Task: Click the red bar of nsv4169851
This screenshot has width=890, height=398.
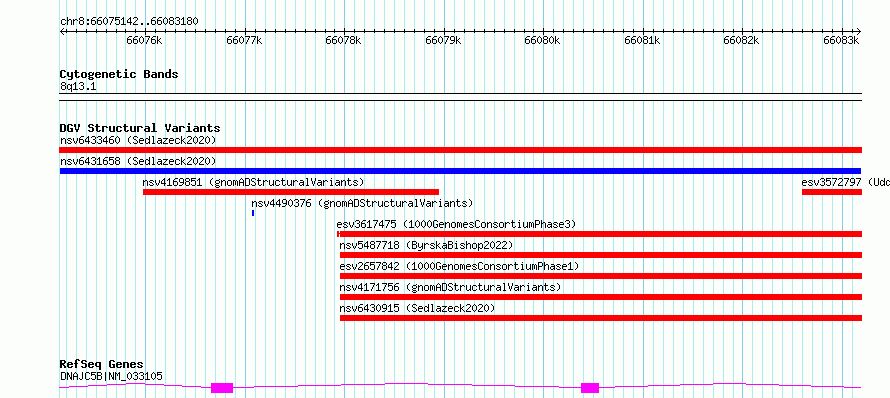Action: [x=291, y=192]
